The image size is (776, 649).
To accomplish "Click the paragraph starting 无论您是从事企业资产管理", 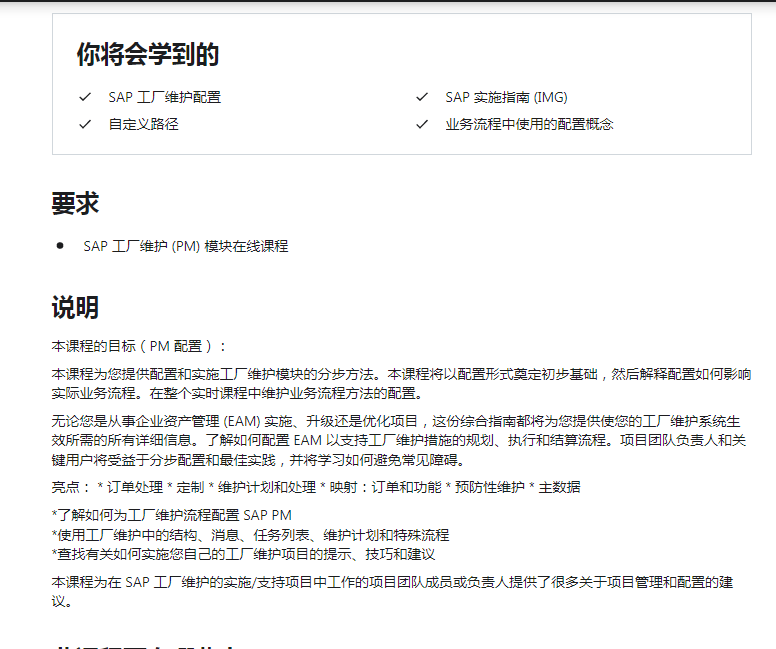I will tap(399, 441).
